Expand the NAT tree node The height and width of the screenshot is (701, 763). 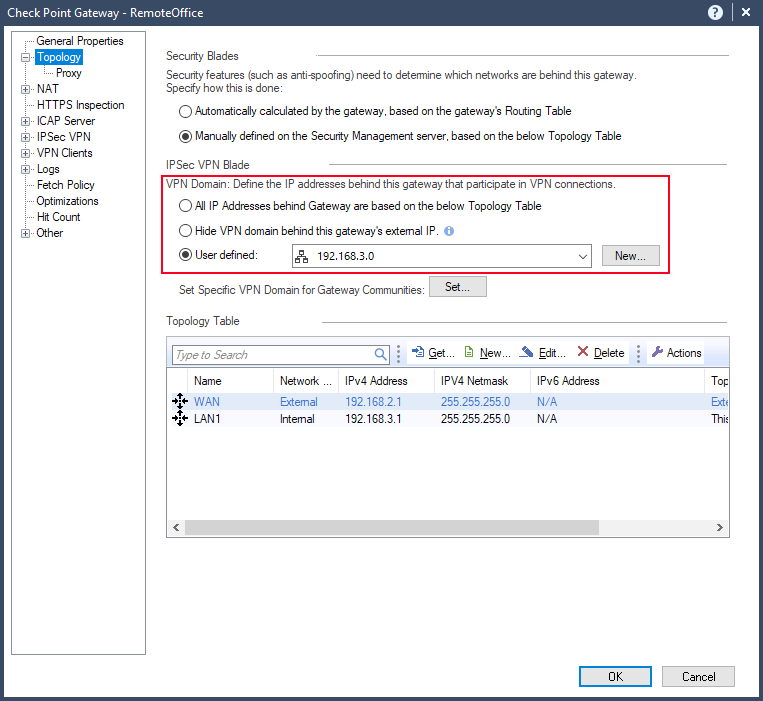pyautogui.click(x=26, y=89)
